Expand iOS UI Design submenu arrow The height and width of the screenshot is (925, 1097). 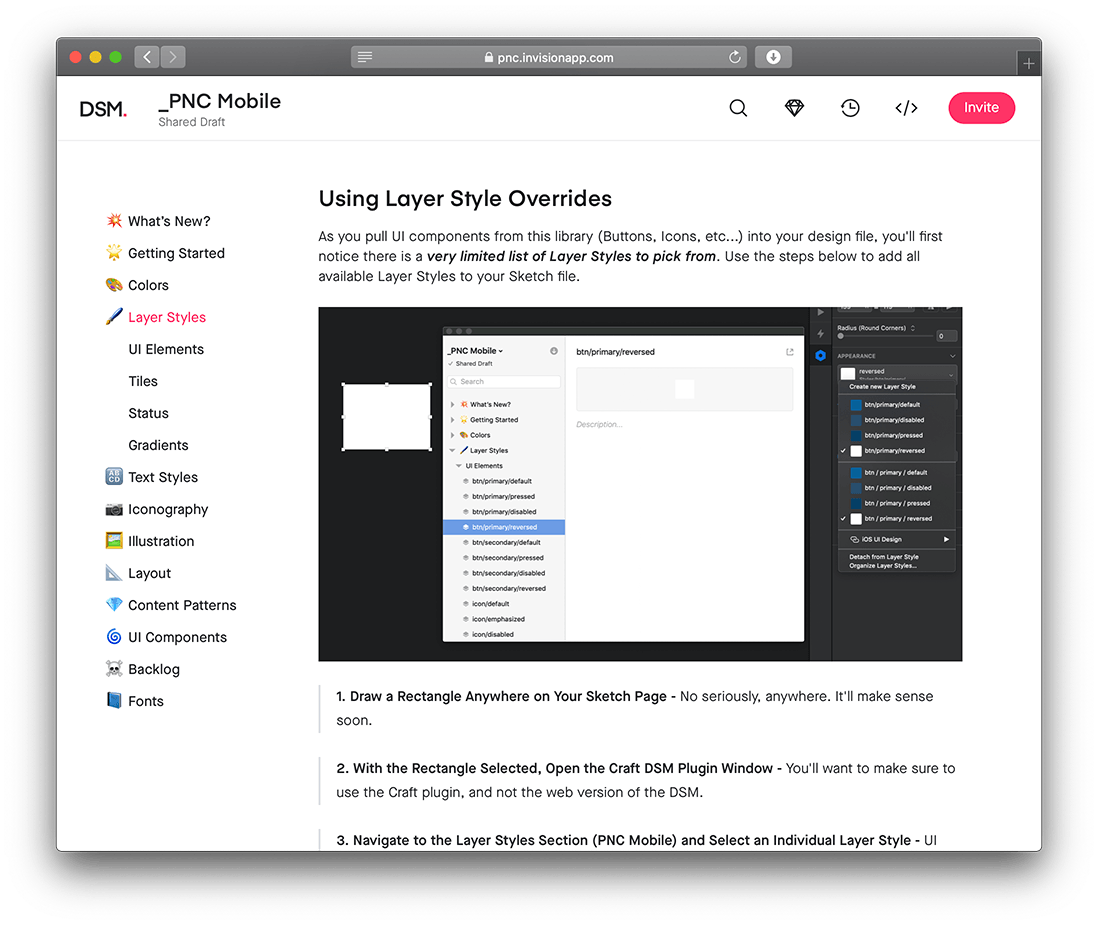946,539
